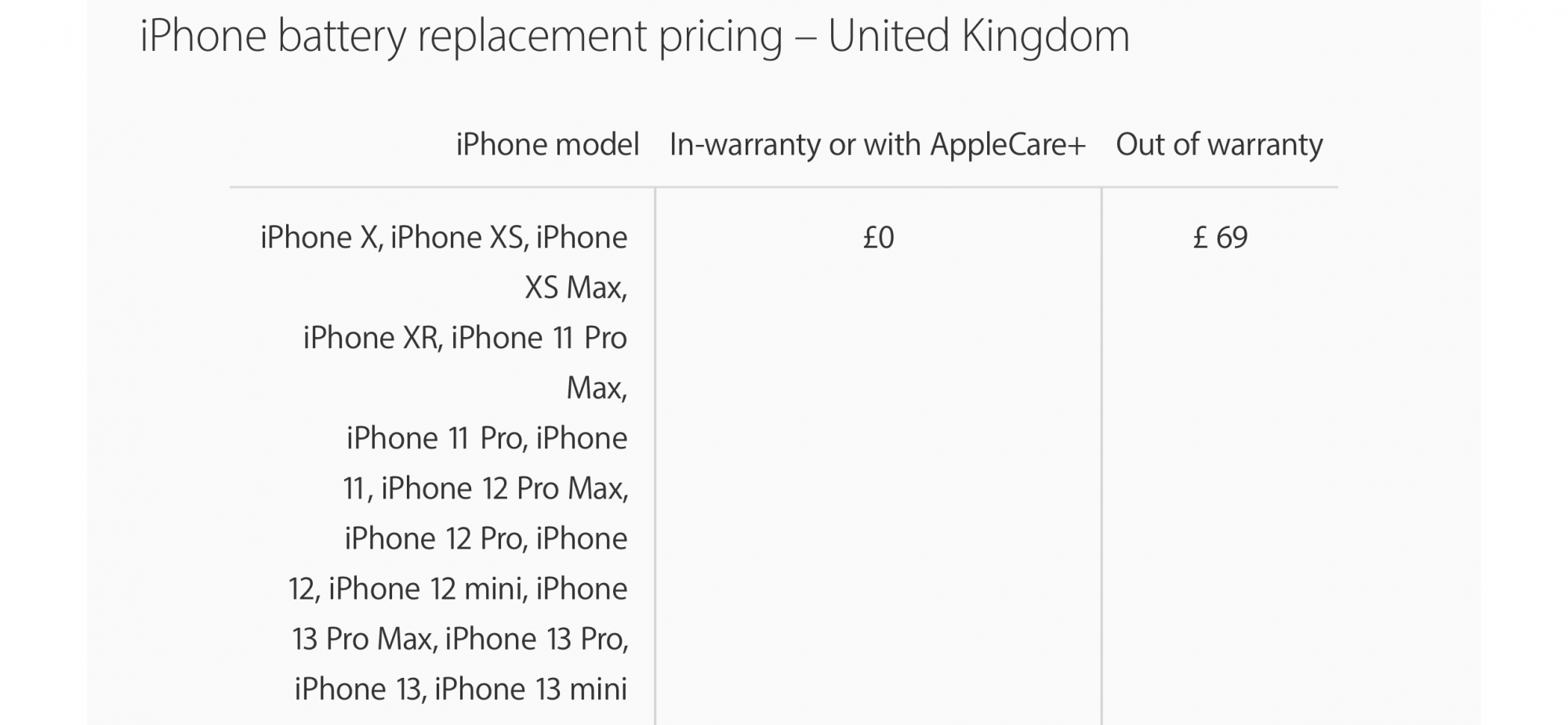Click the "XS Max," line in the model list
This screenshot has width=1568, height=725.
point(575,288)
